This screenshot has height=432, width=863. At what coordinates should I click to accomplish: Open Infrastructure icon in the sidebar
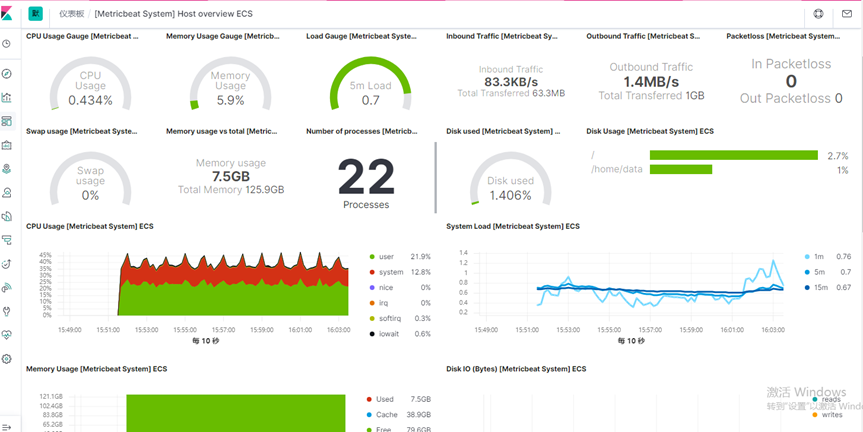(7, 216)
